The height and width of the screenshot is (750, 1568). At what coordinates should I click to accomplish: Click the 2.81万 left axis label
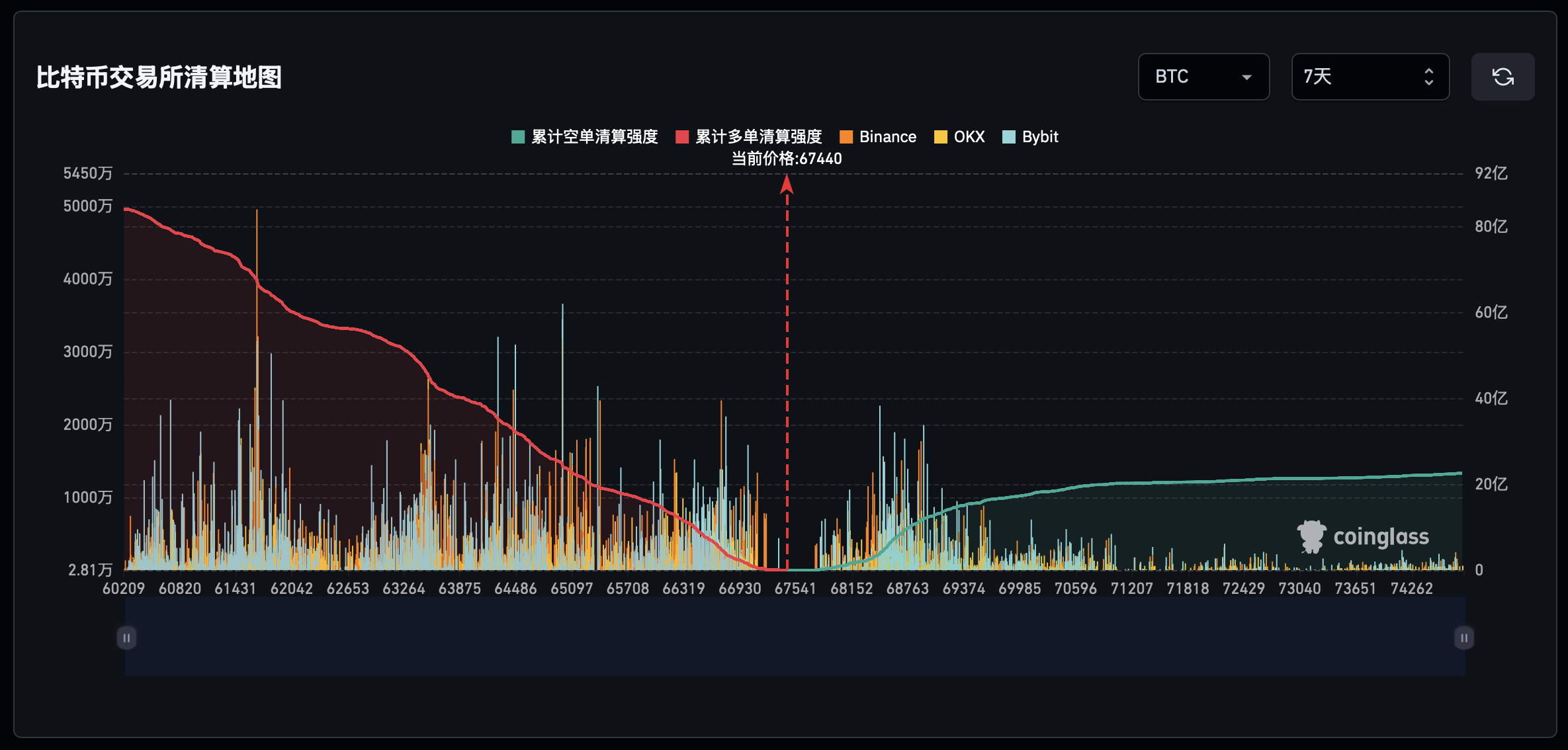[91, 570]
